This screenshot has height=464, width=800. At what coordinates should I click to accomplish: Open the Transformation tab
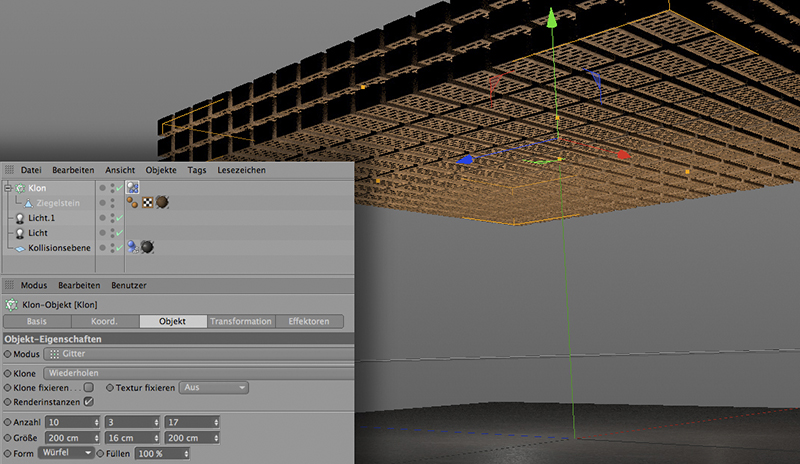point(240,322)
